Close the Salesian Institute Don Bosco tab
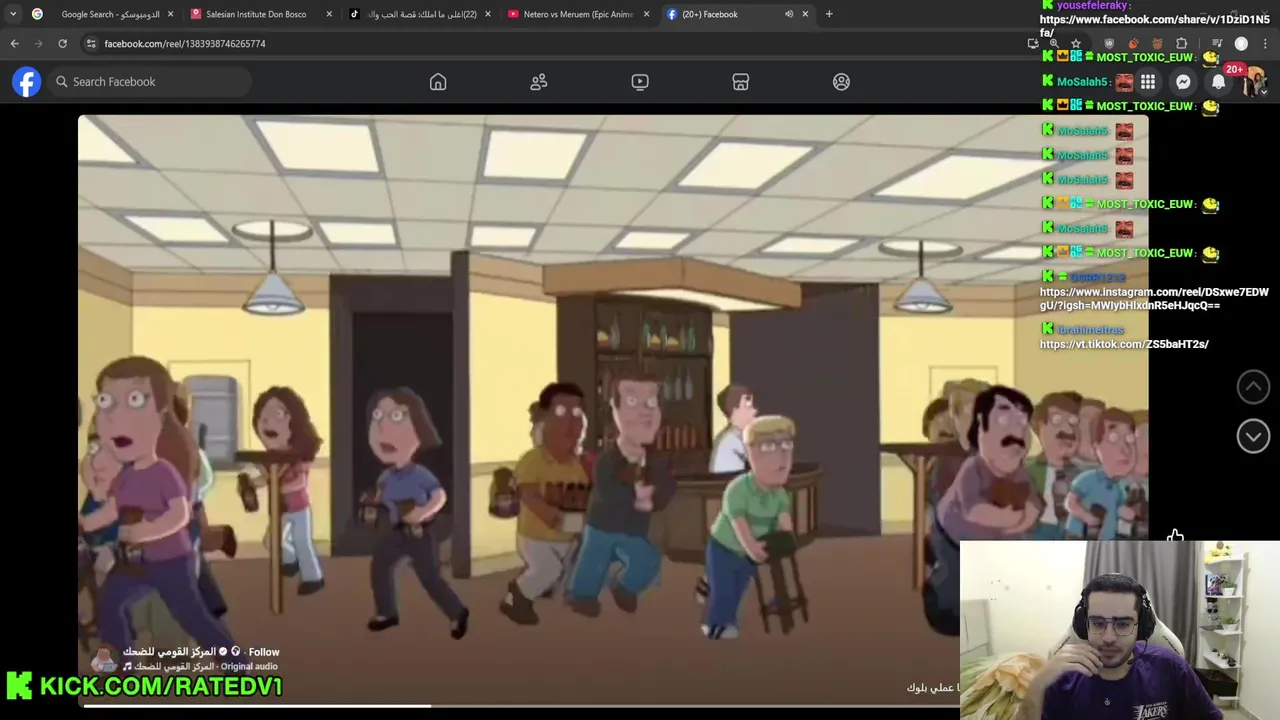 329,14
